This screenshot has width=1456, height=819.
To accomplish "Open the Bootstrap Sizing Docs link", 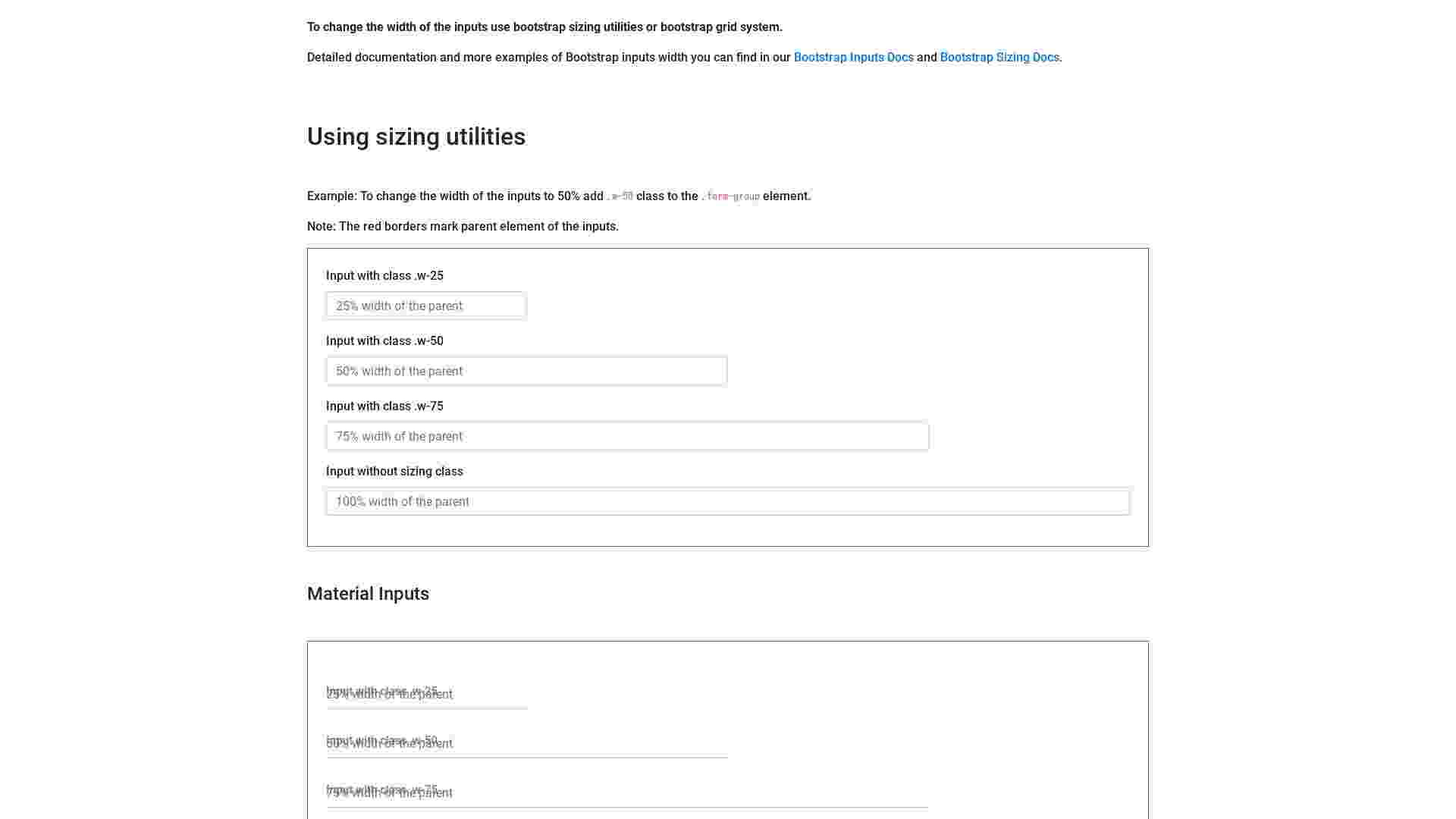I will (999, 57).
